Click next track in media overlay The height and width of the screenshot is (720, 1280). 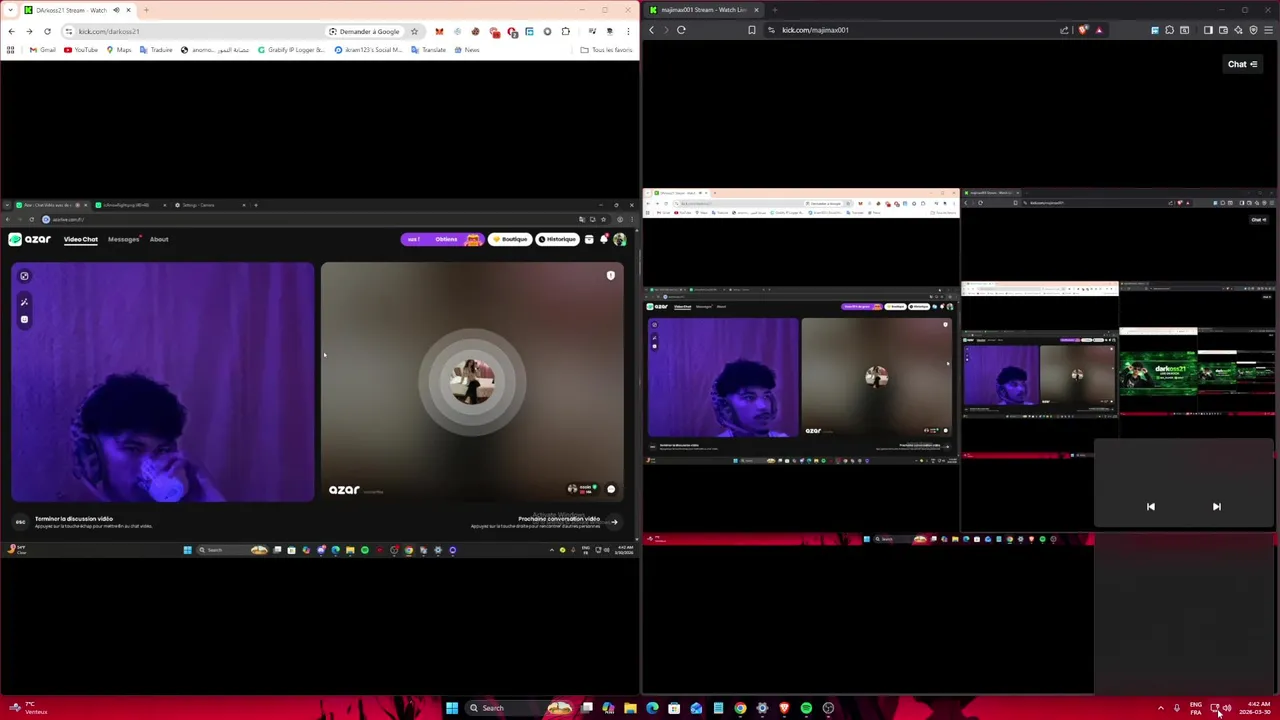[1217, 507]
